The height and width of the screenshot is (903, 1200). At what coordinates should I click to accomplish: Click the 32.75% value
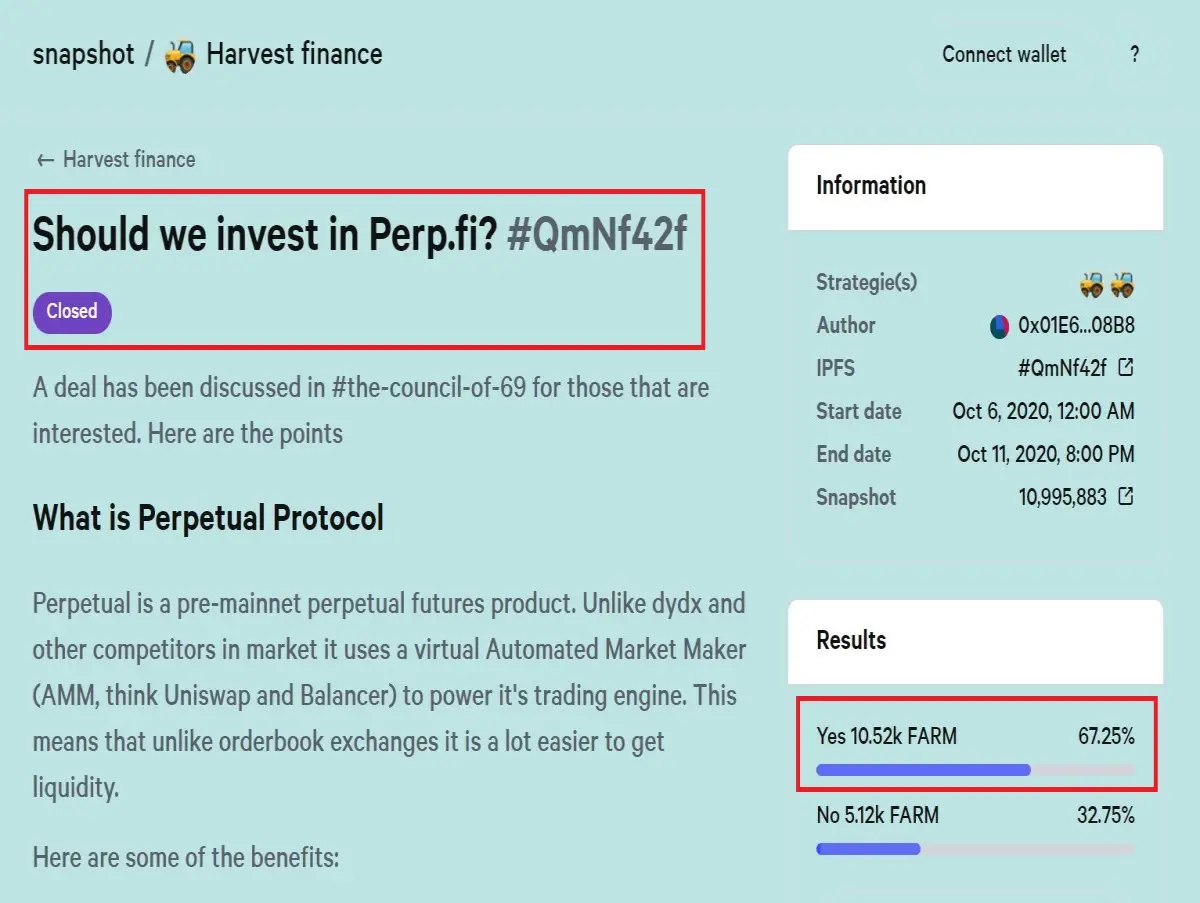[1106, 816]
